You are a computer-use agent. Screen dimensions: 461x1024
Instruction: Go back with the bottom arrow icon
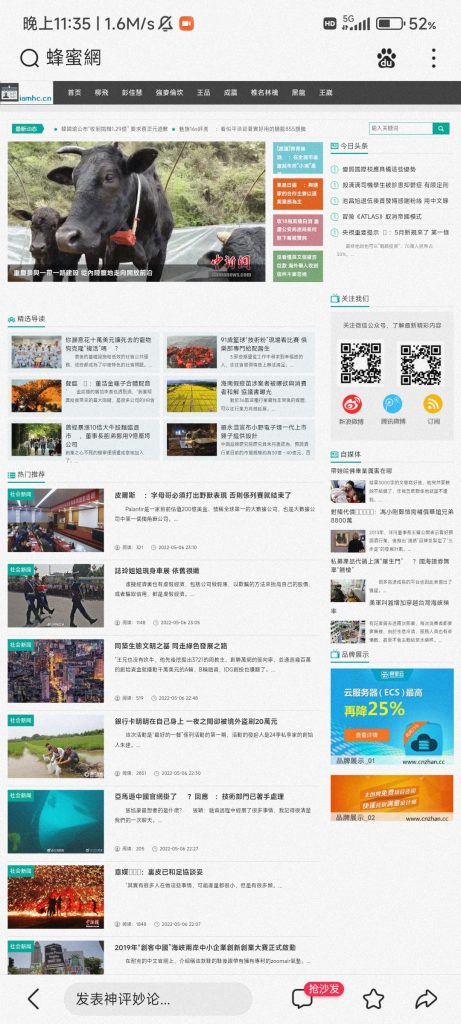pos(33,998)
